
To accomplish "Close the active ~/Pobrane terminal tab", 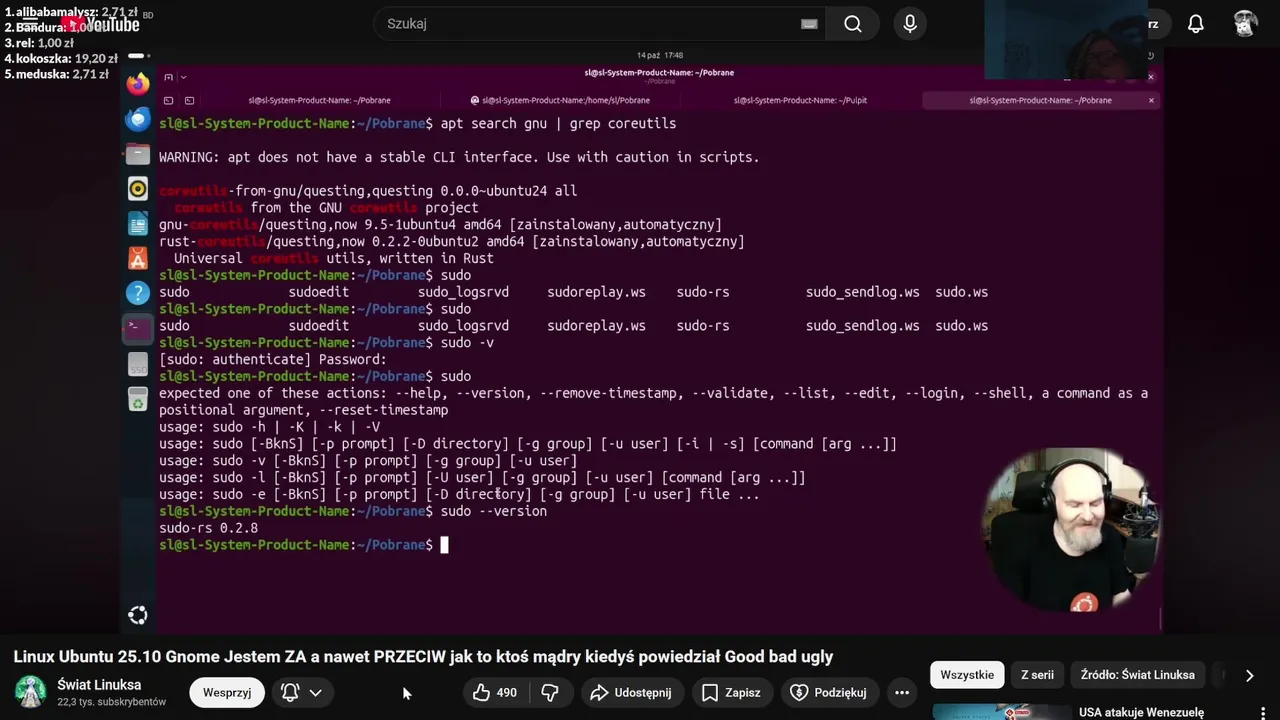I will 1151,100.
